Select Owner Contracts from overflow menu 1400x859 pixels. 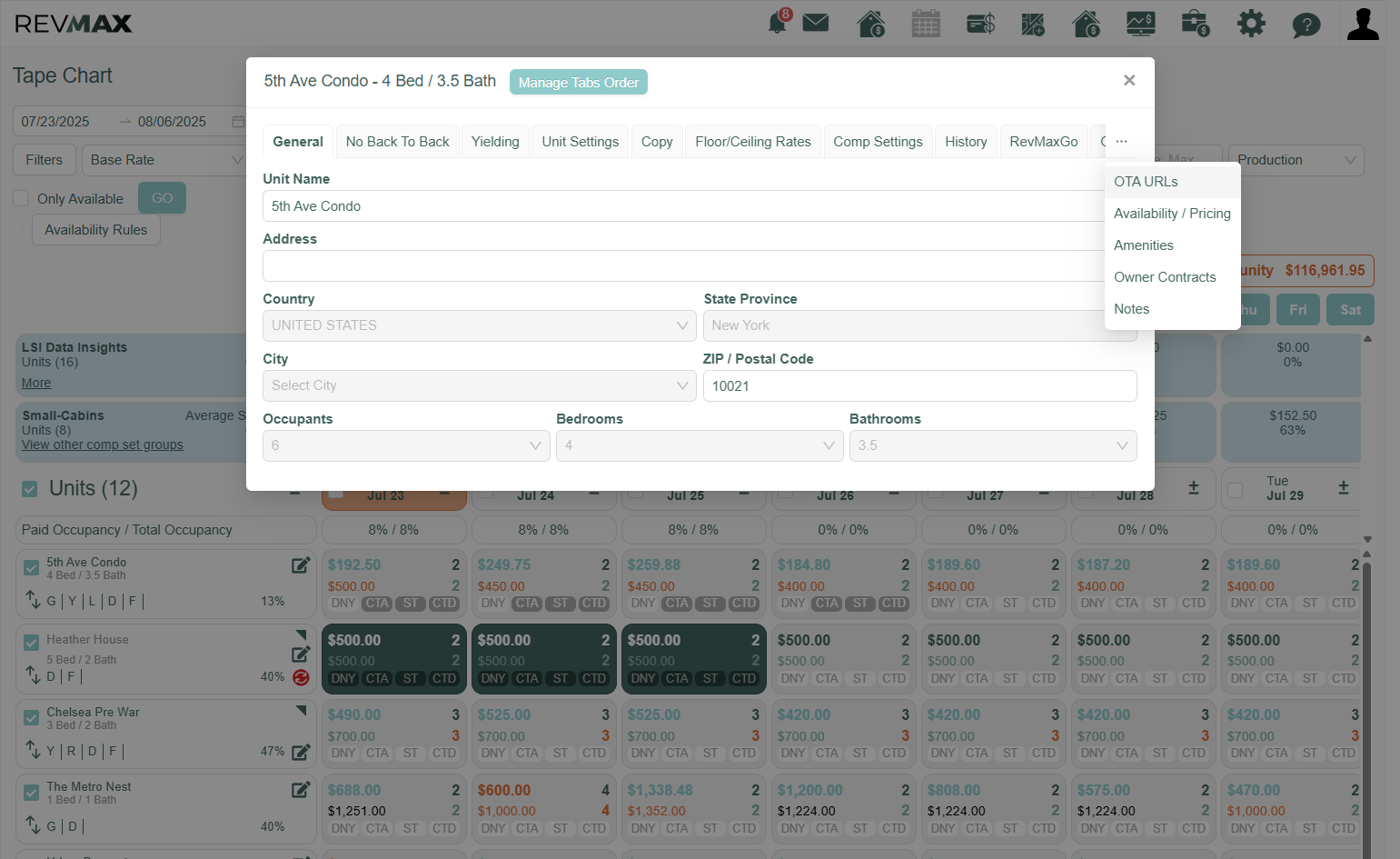tap(1165, 277)
